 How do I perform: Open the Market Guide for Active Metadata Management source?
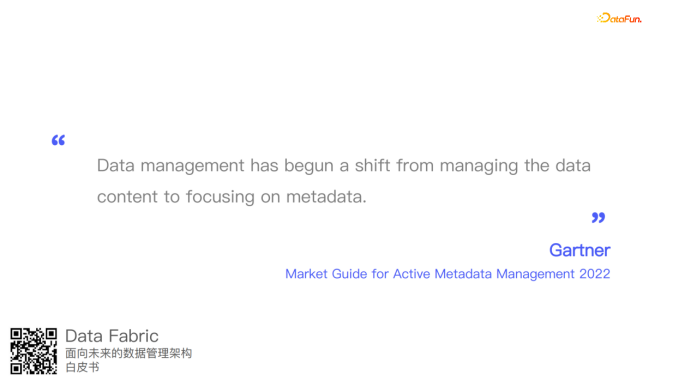click(x=448, y=274)
